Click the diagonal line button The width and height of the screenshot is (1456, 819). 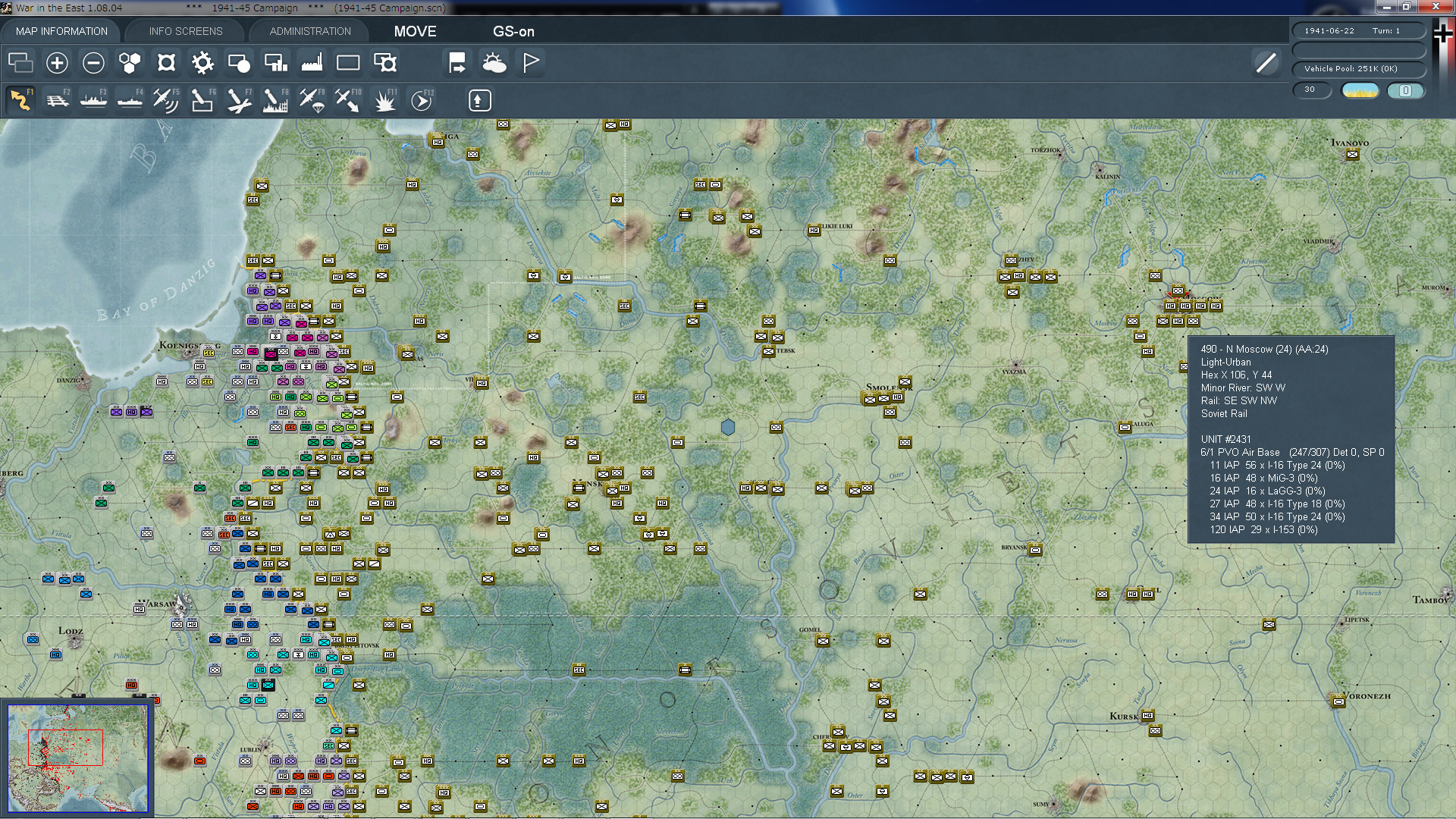click(x=1266, y=63)
